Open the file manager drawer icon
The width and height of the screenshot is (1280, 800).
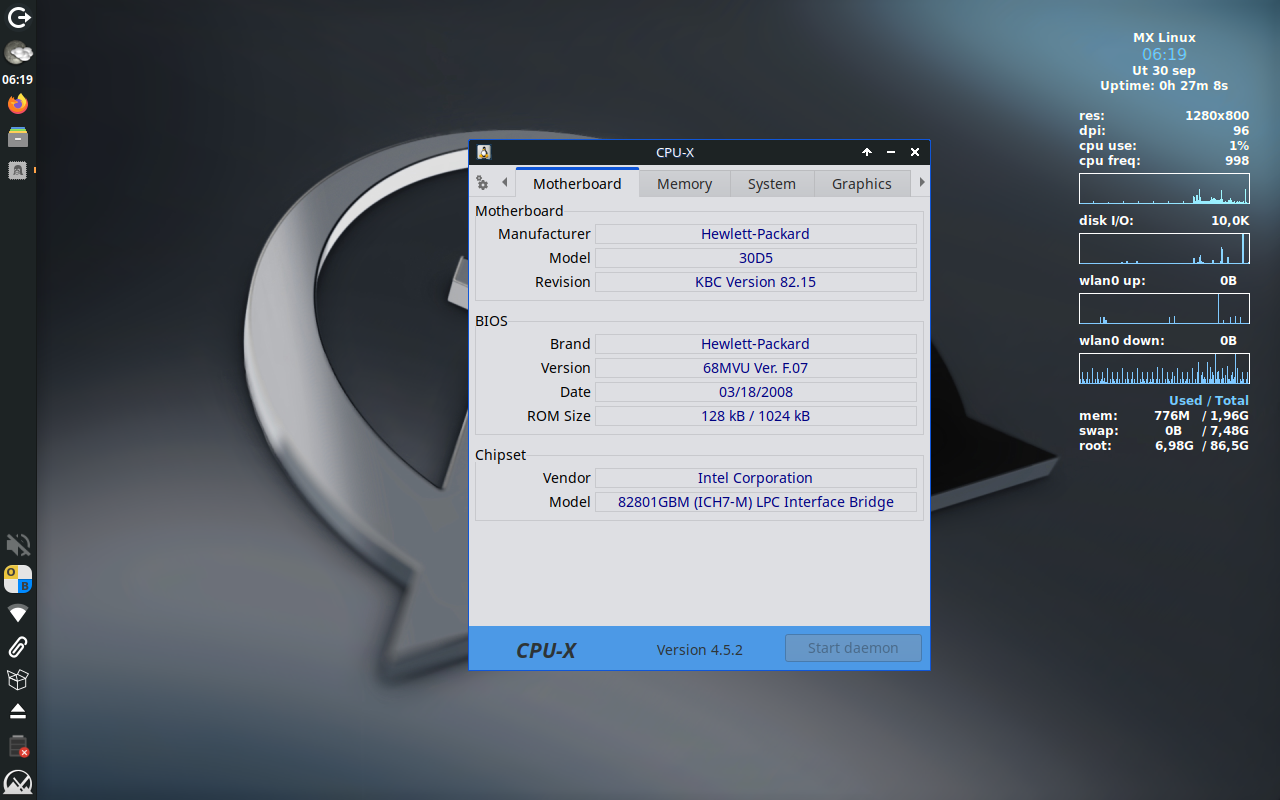(x=18, y=137)
